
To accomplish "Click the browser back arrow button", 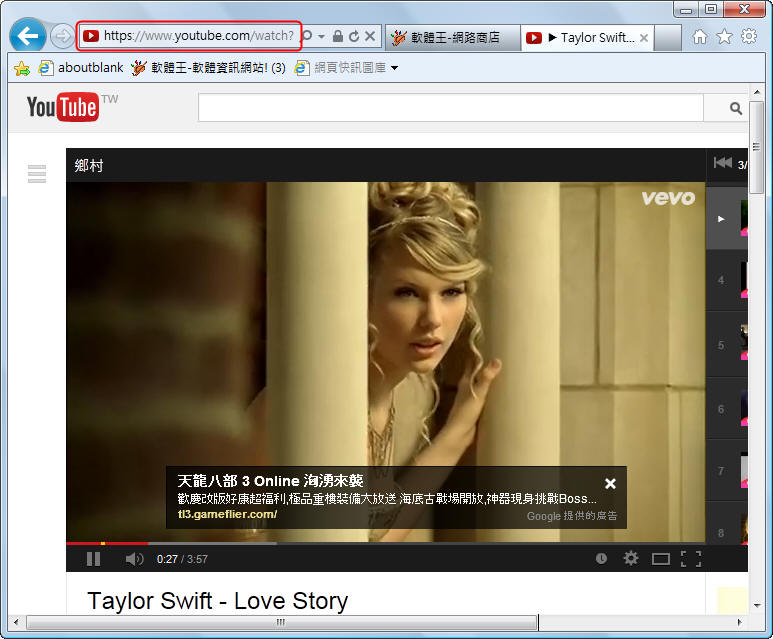I will coord(27,37).
